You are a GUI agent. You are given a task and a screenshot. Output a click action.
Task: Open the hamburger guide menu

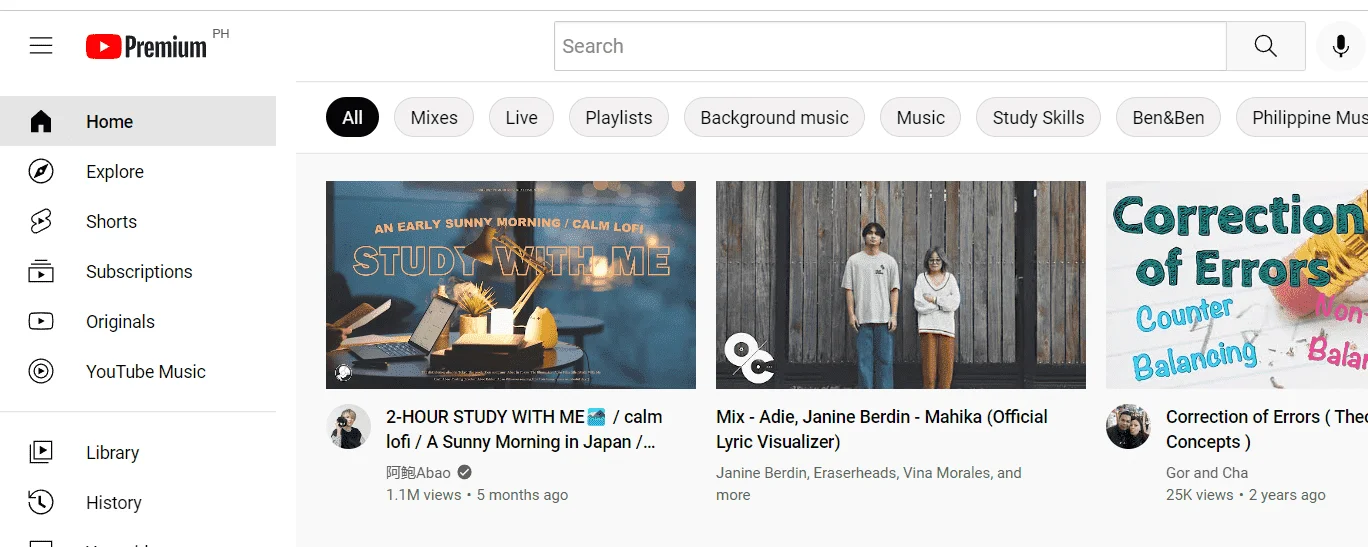(41, 46)
